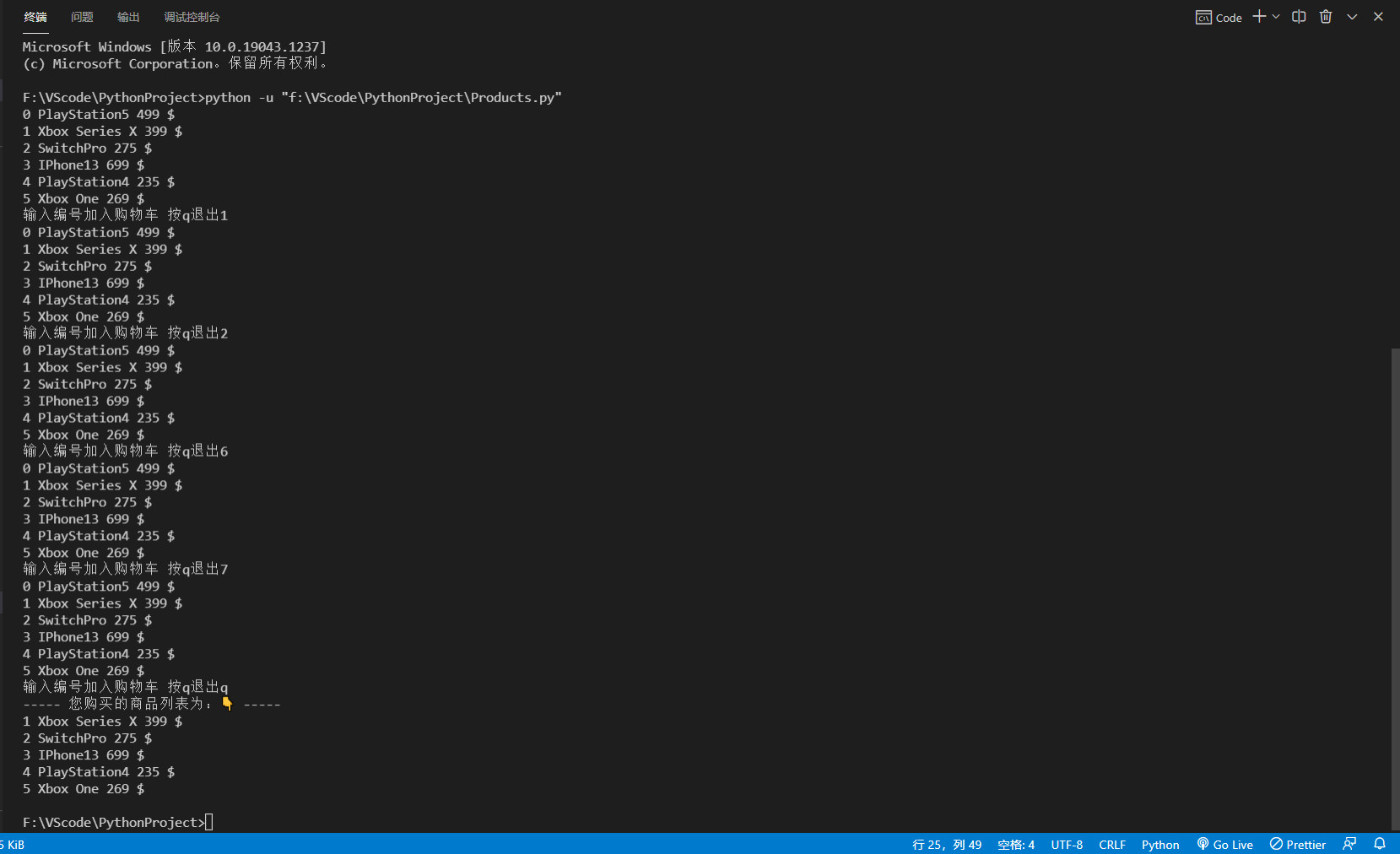Image resolution: width=1400 pixels, height=854 pixels.
Task: Click the python -u Products.py command line
Action: click(292, 97)
